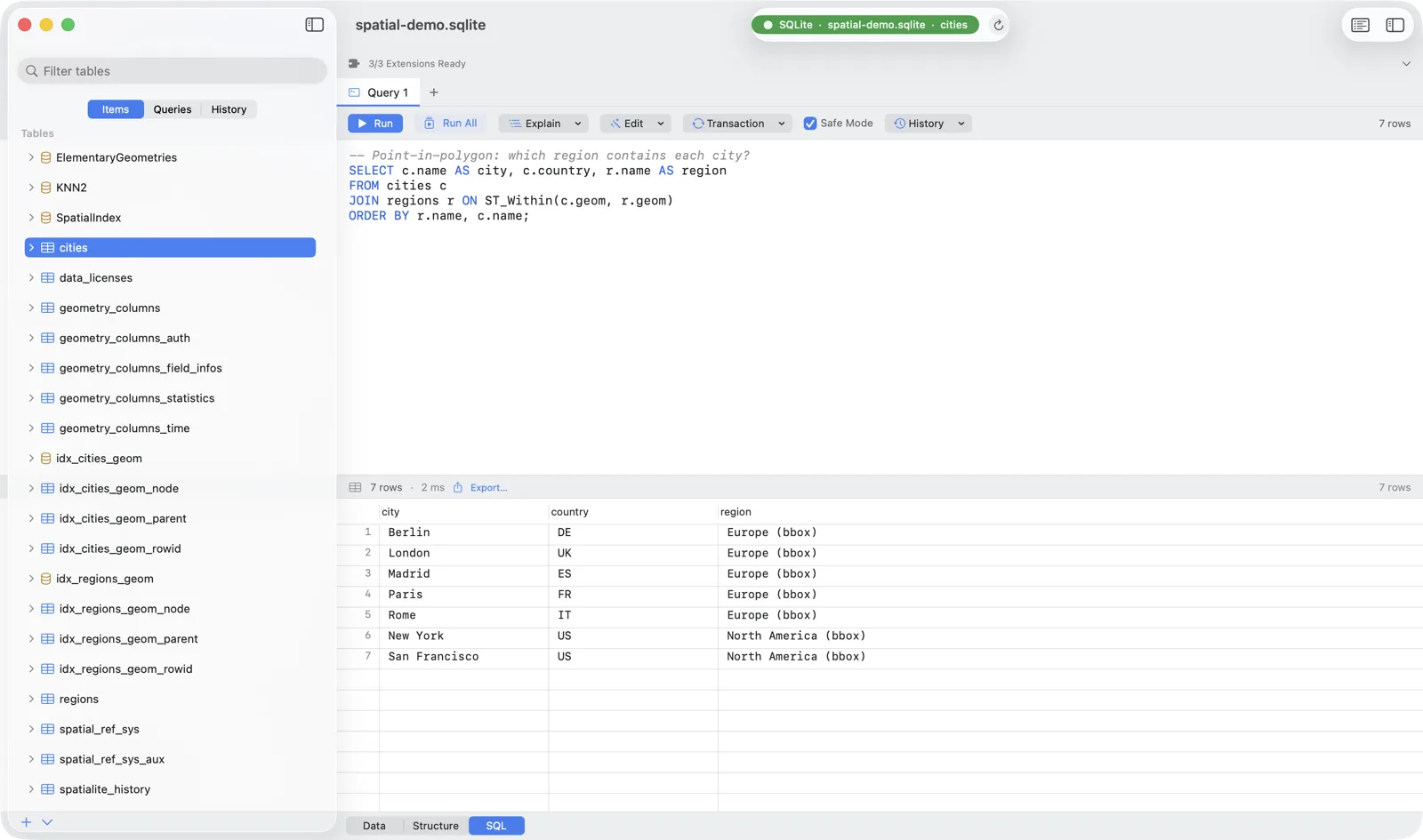The height and width of the screenshot is (840, 1423).
Task: Click the spatial_ref_sys table icon
Action: coord(48,729)
